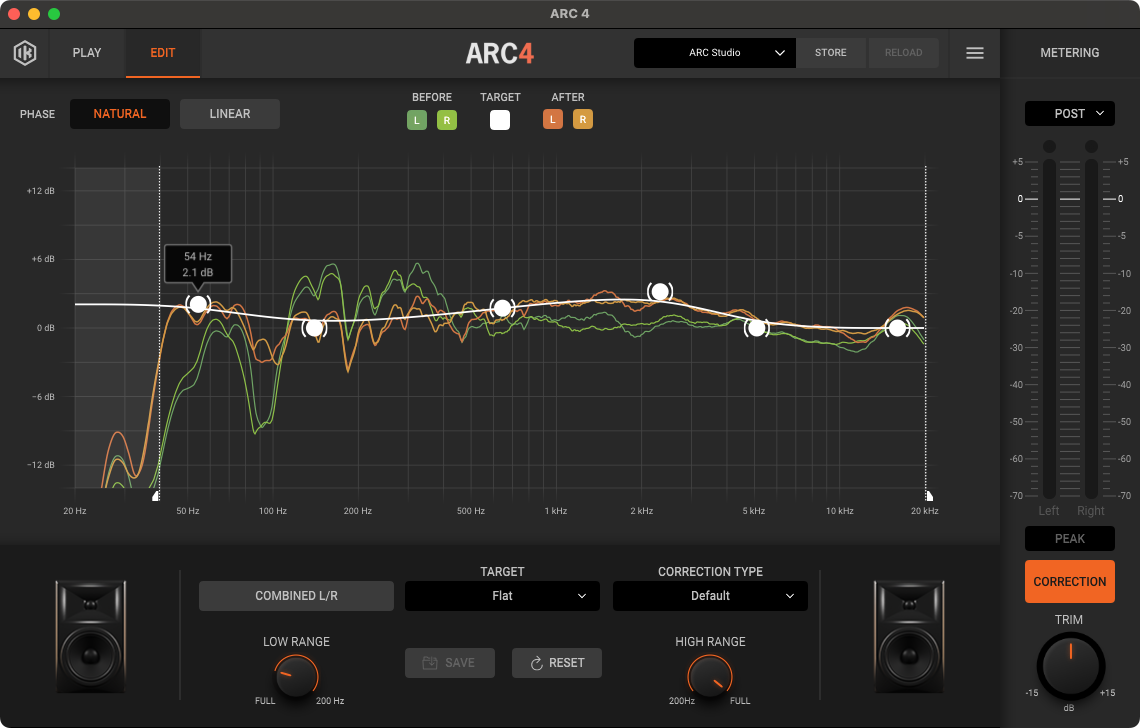Click the ARC4 logo title
This screenshot has height=728, width=1140.
pos(499,53)
